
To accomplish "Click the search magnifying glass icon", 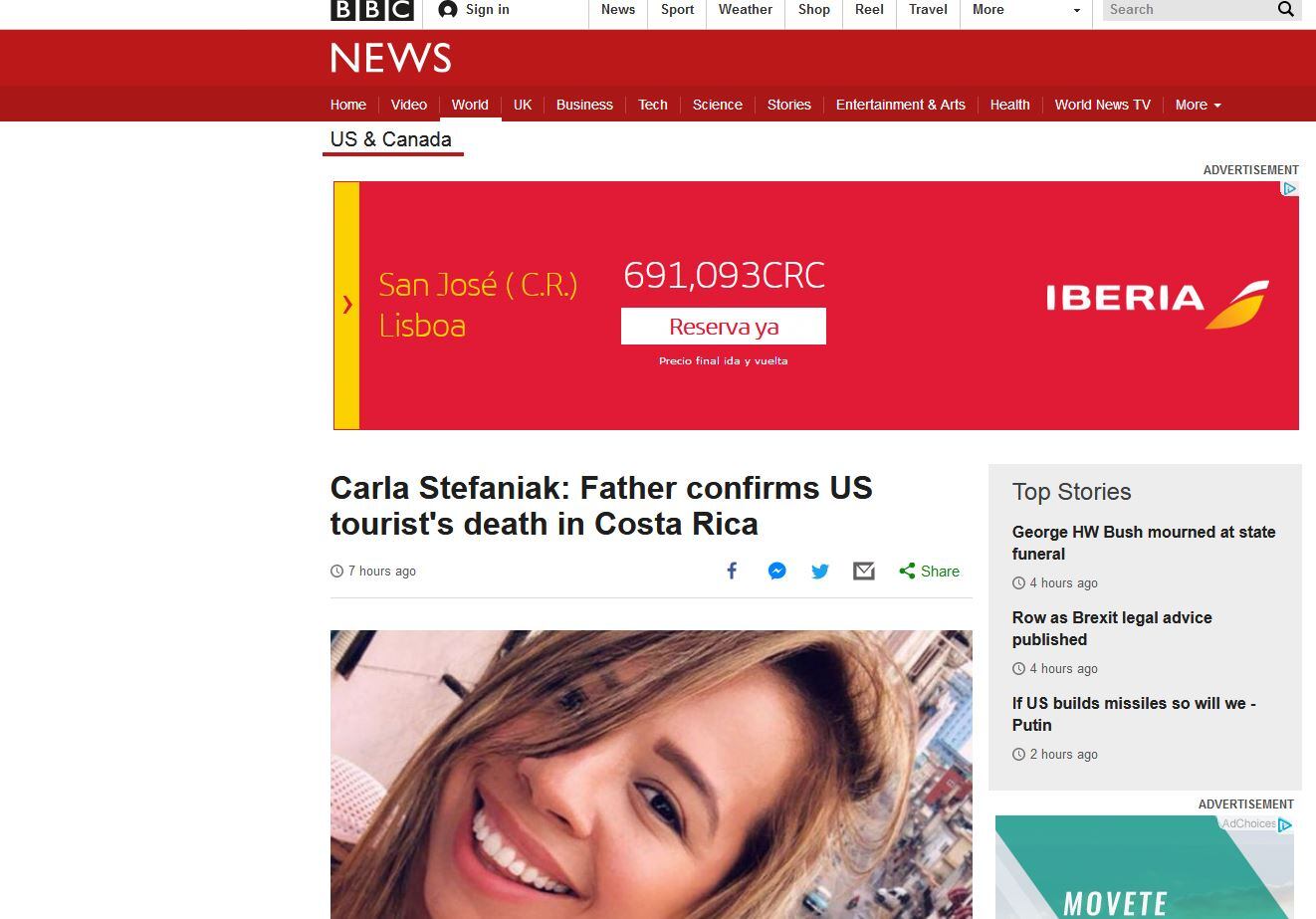I will tap(1286, 9).
